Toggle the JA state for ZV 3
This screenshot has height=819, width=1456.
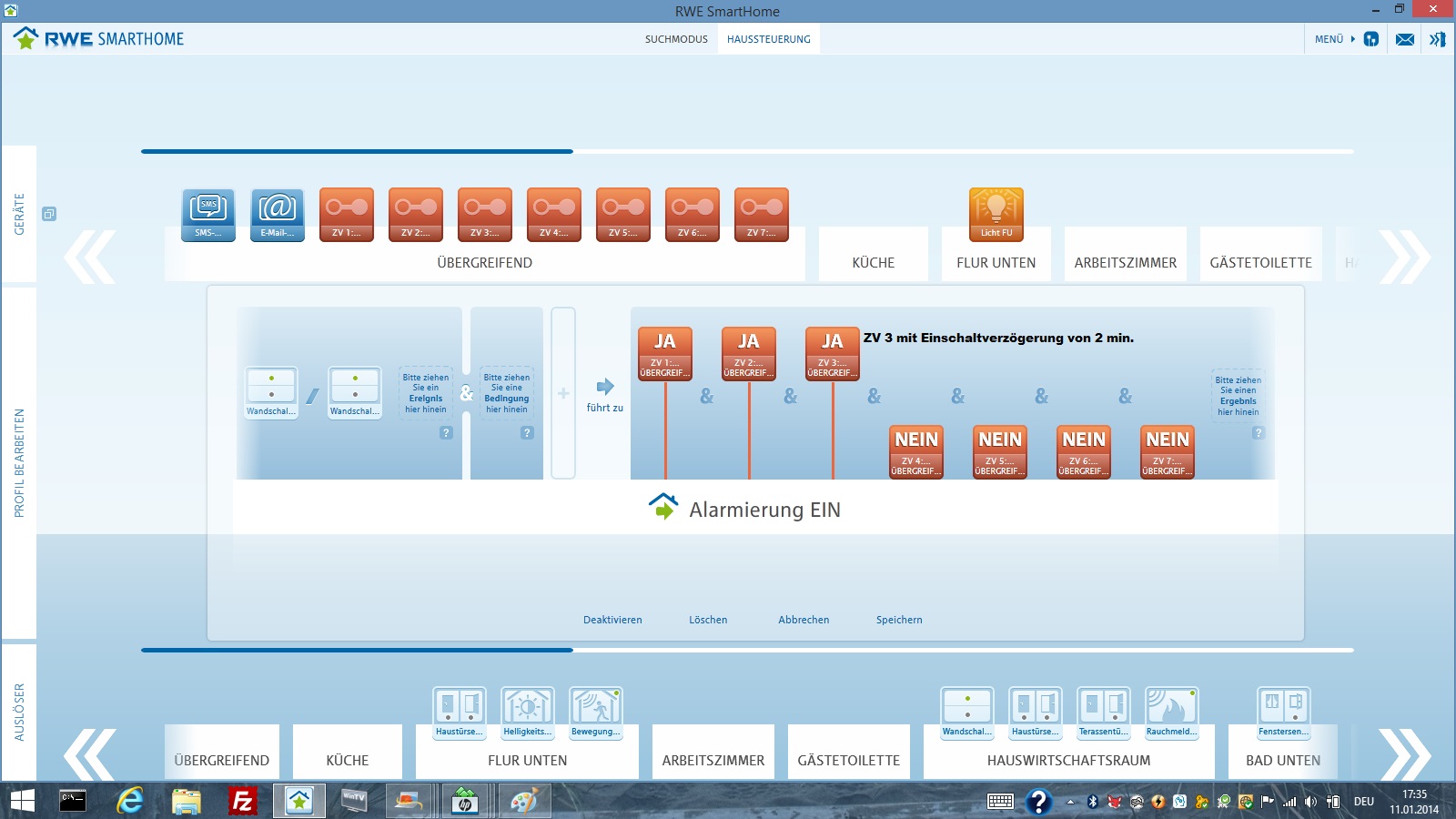[833, 354]
